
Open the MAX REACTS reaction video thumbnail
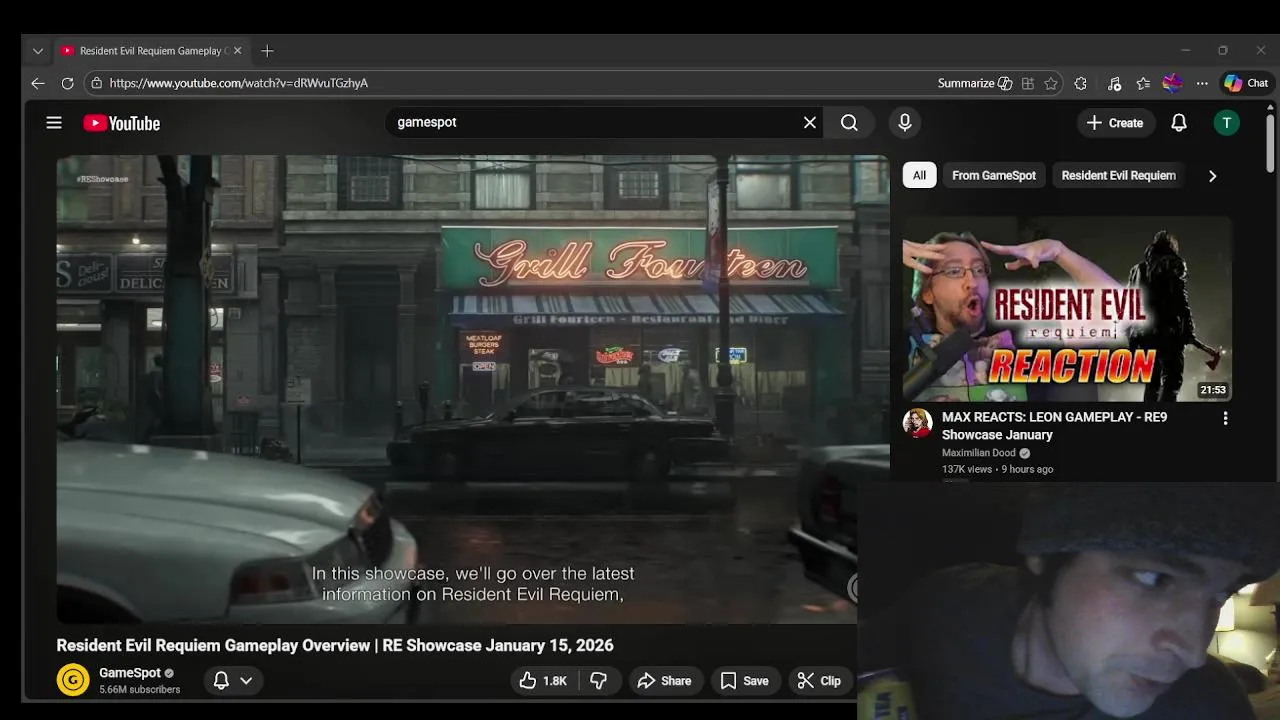(x=1067, y=309)
